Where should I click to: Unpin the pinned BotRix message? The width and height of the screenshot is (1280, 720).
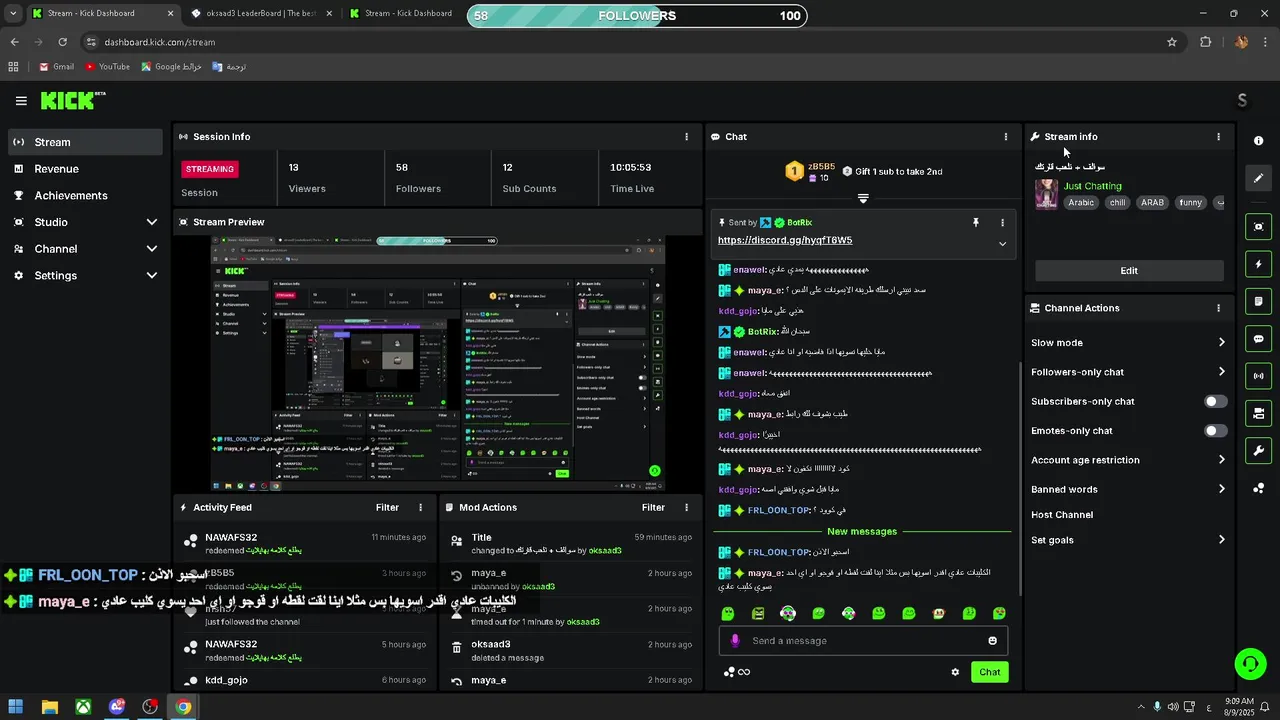pyautogui.click(x=976, y=223)
